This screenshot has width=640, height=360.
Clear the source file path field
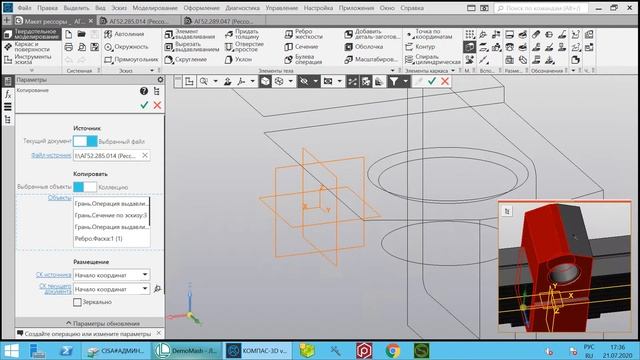pos(144,156)
